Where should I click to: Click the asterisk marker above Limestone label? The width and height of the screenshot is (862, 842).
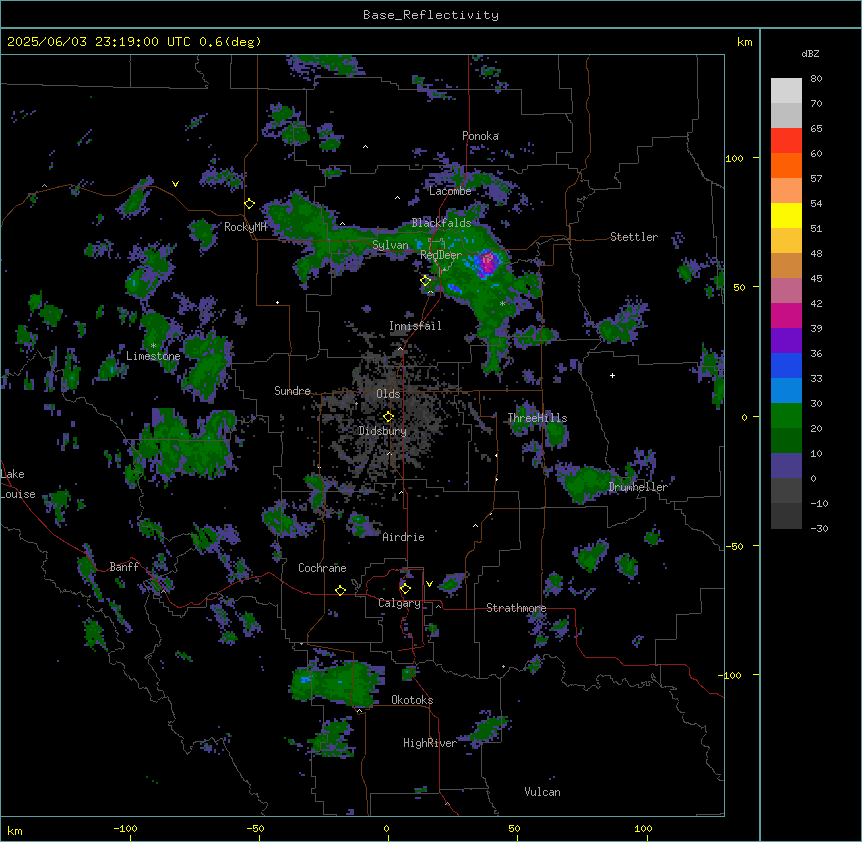point(153,346)
